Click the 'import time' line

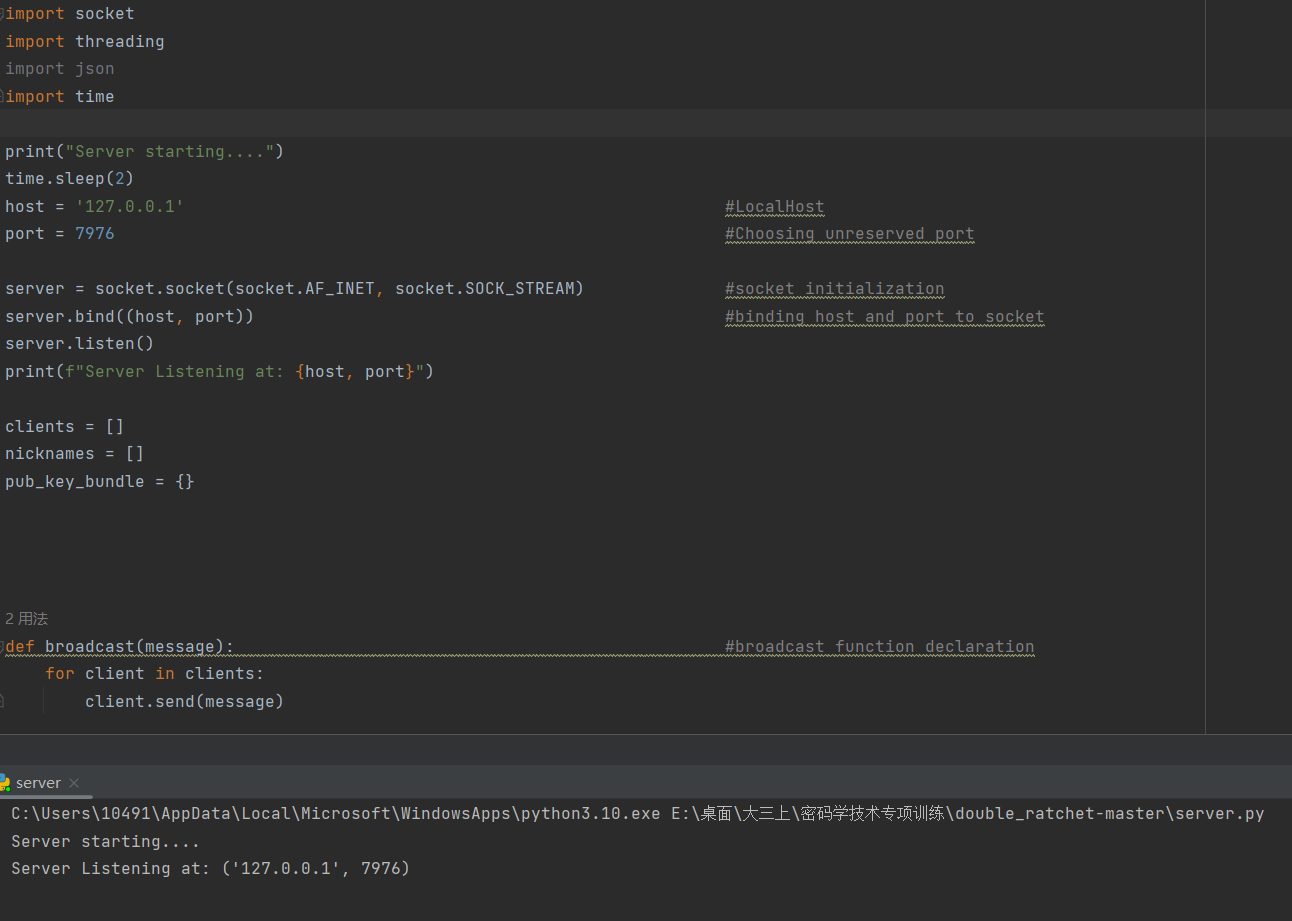(60, 97)
